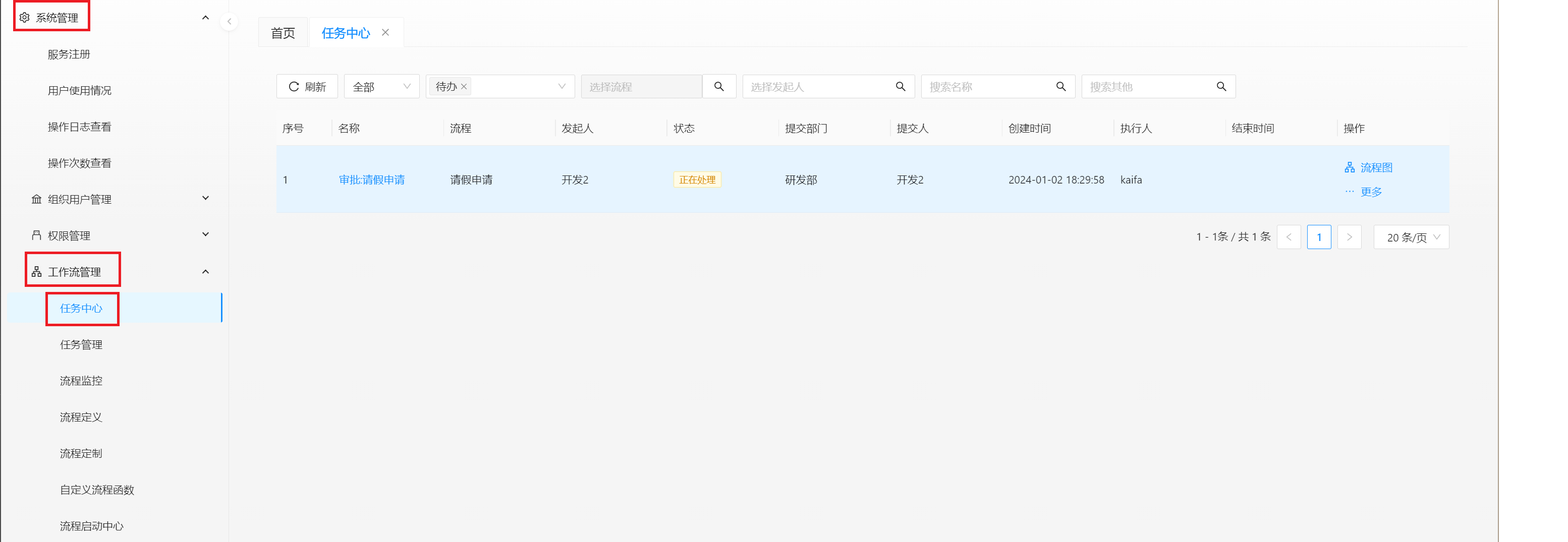
Task: Click the 研发部 department cell
Action: pos(801,180)
